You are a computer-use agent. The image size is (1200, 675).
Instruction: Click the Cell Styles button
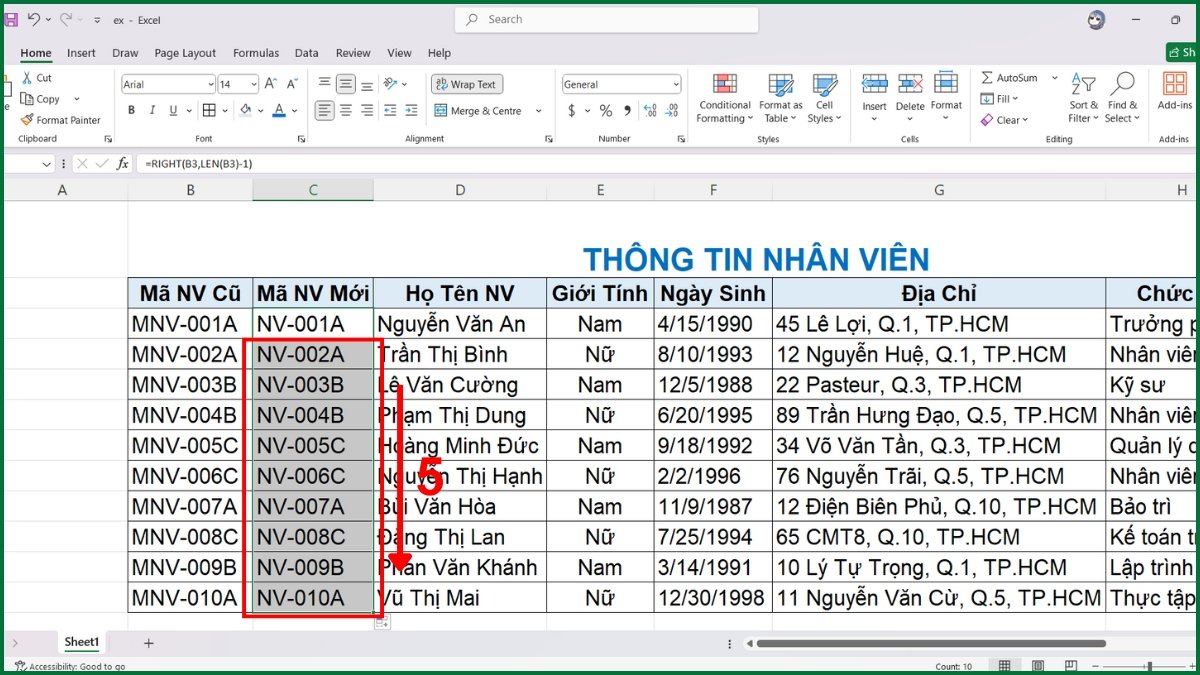point(824,97)
